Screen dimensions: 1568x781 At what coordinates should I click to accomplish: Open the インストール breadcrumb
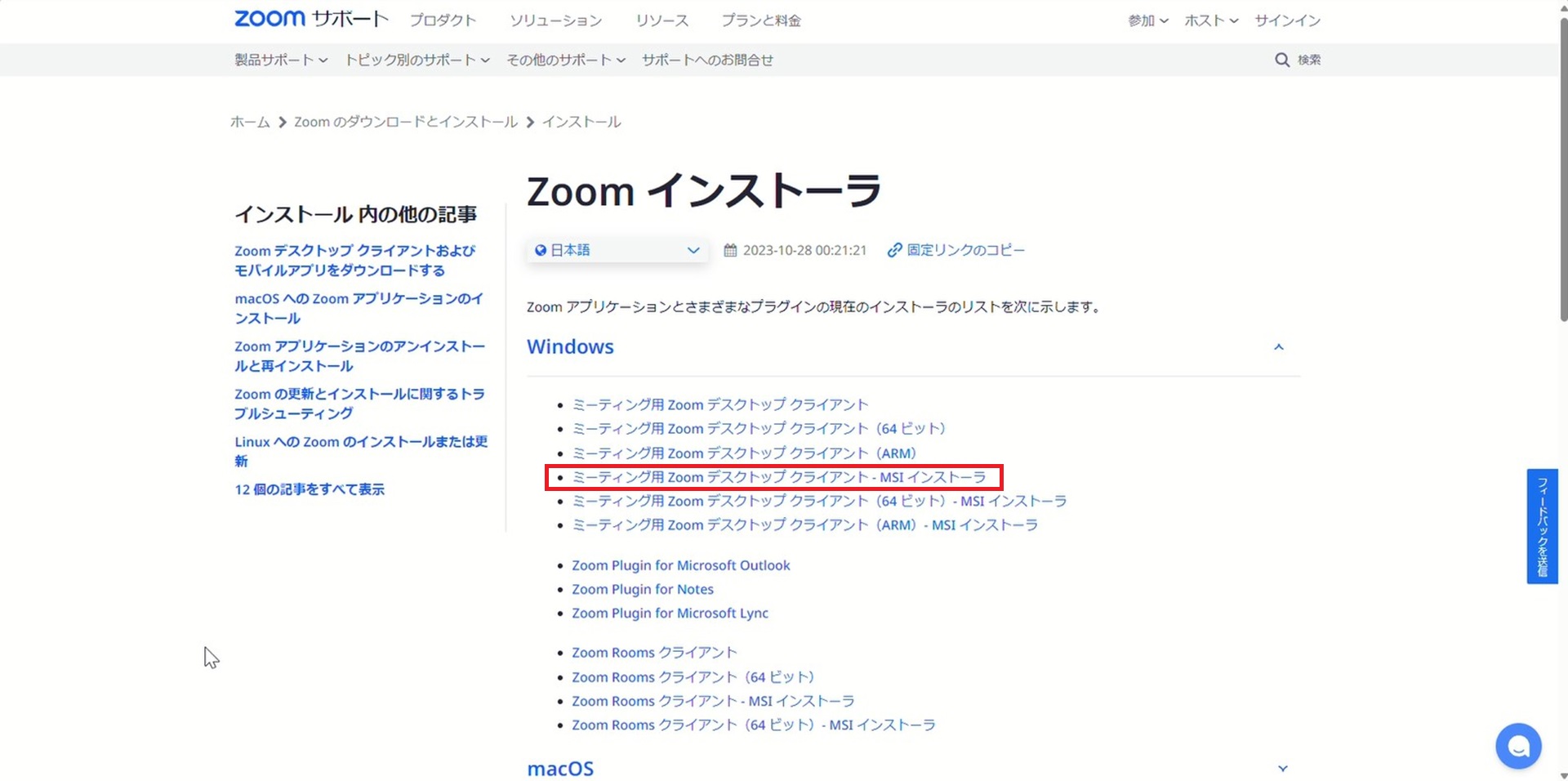581,122
